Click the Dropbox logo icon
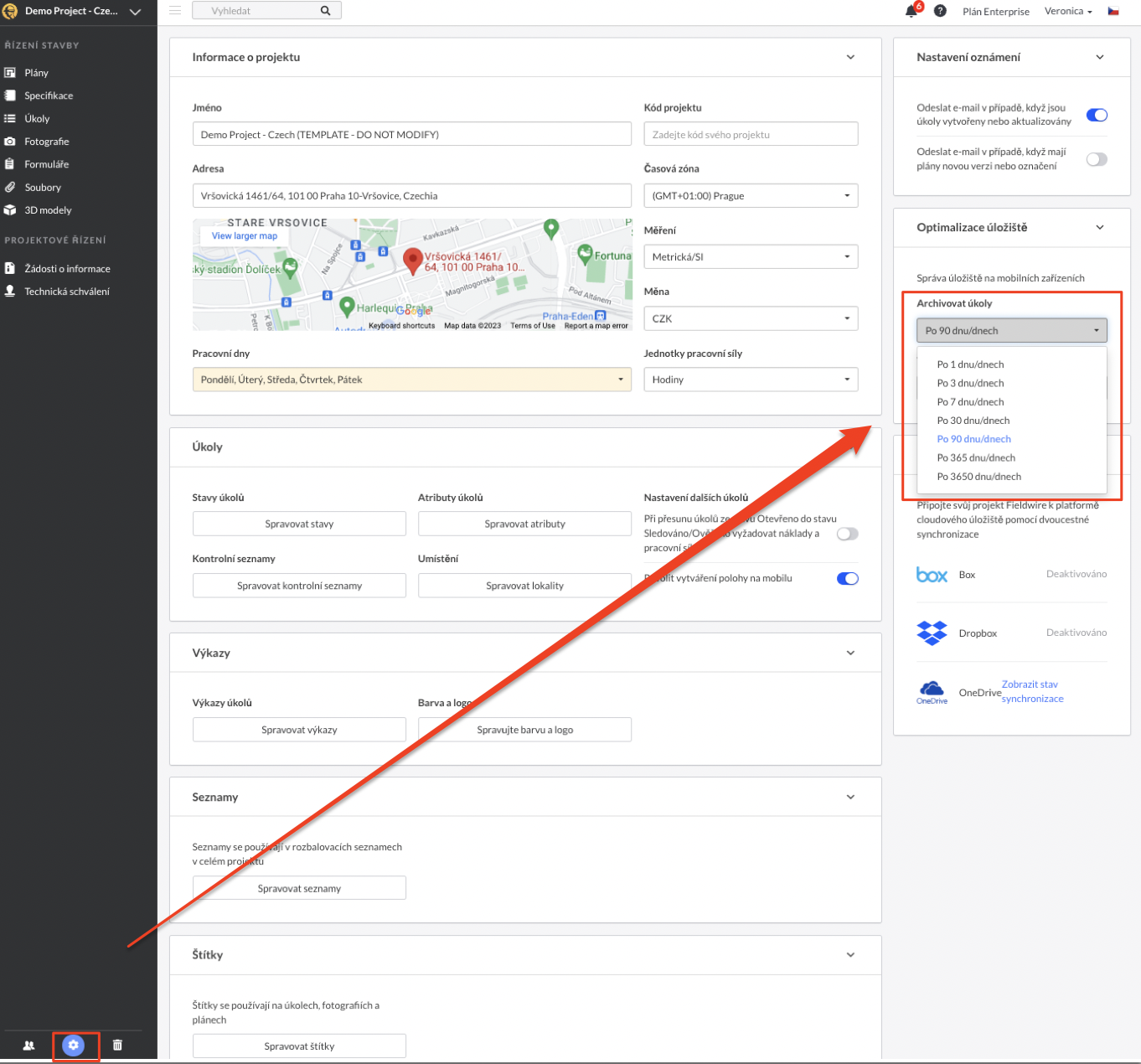 [932, 633]
